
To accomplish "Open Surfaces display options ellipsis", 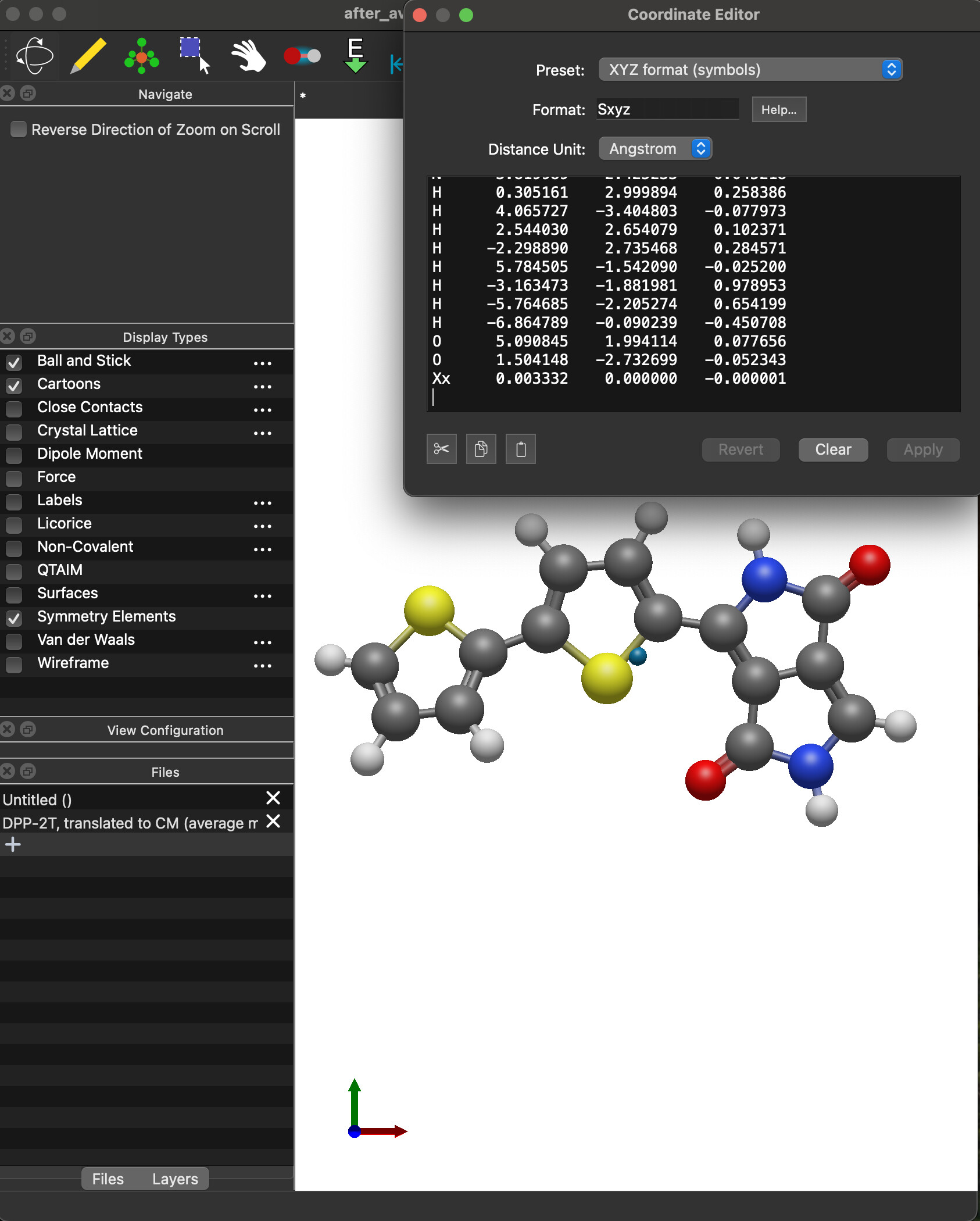I will click(x=262, y=595).
